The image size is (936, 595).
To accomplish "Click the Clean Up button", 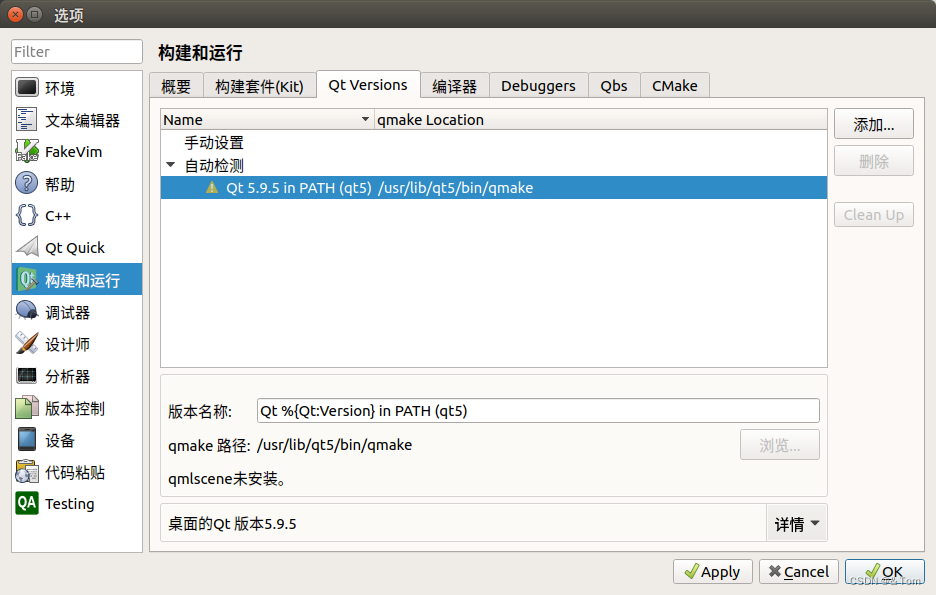I will [874, 215].
